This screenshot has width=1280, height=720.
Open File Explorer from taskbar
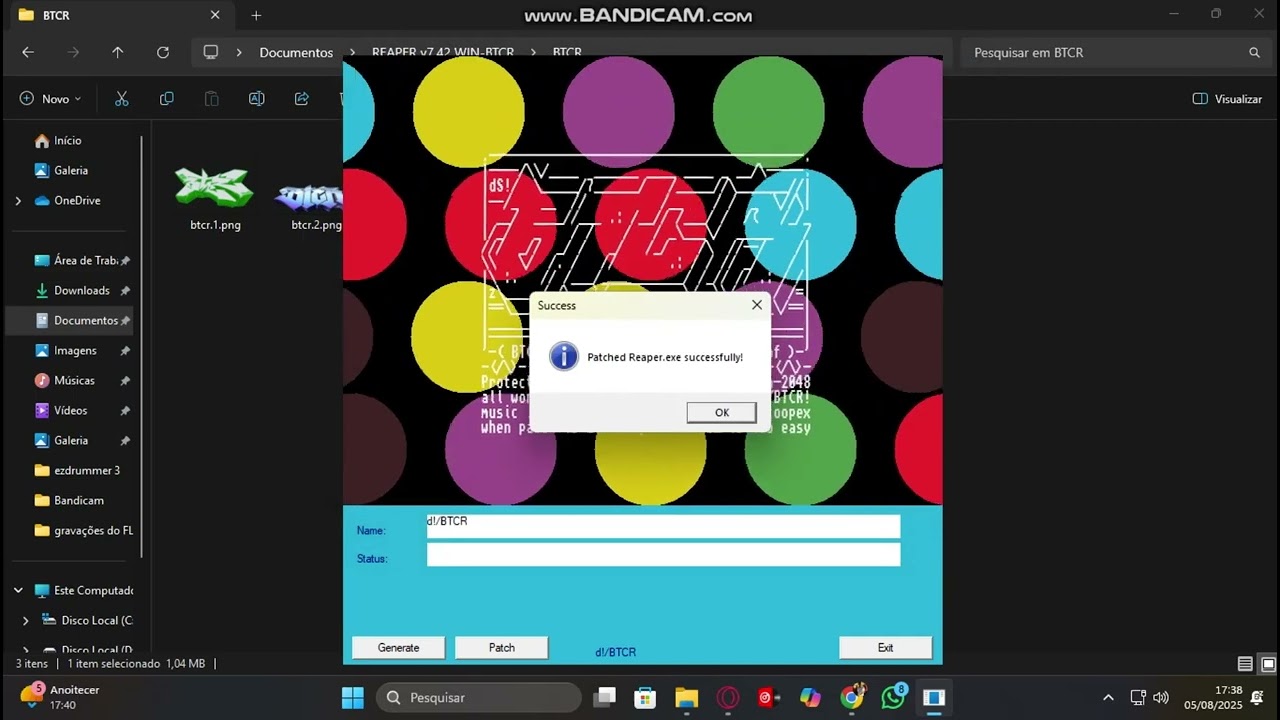[686, 697]
